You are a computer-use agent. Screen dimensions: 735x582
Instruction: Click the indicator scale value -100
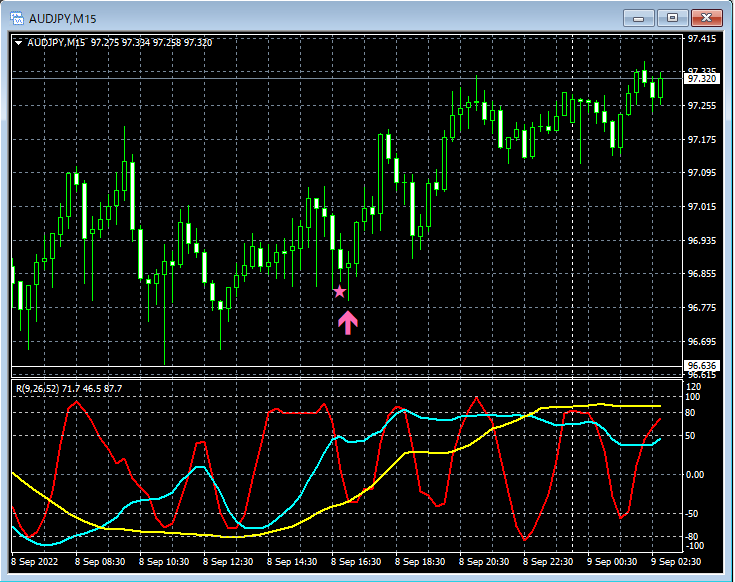click(694, 546)
